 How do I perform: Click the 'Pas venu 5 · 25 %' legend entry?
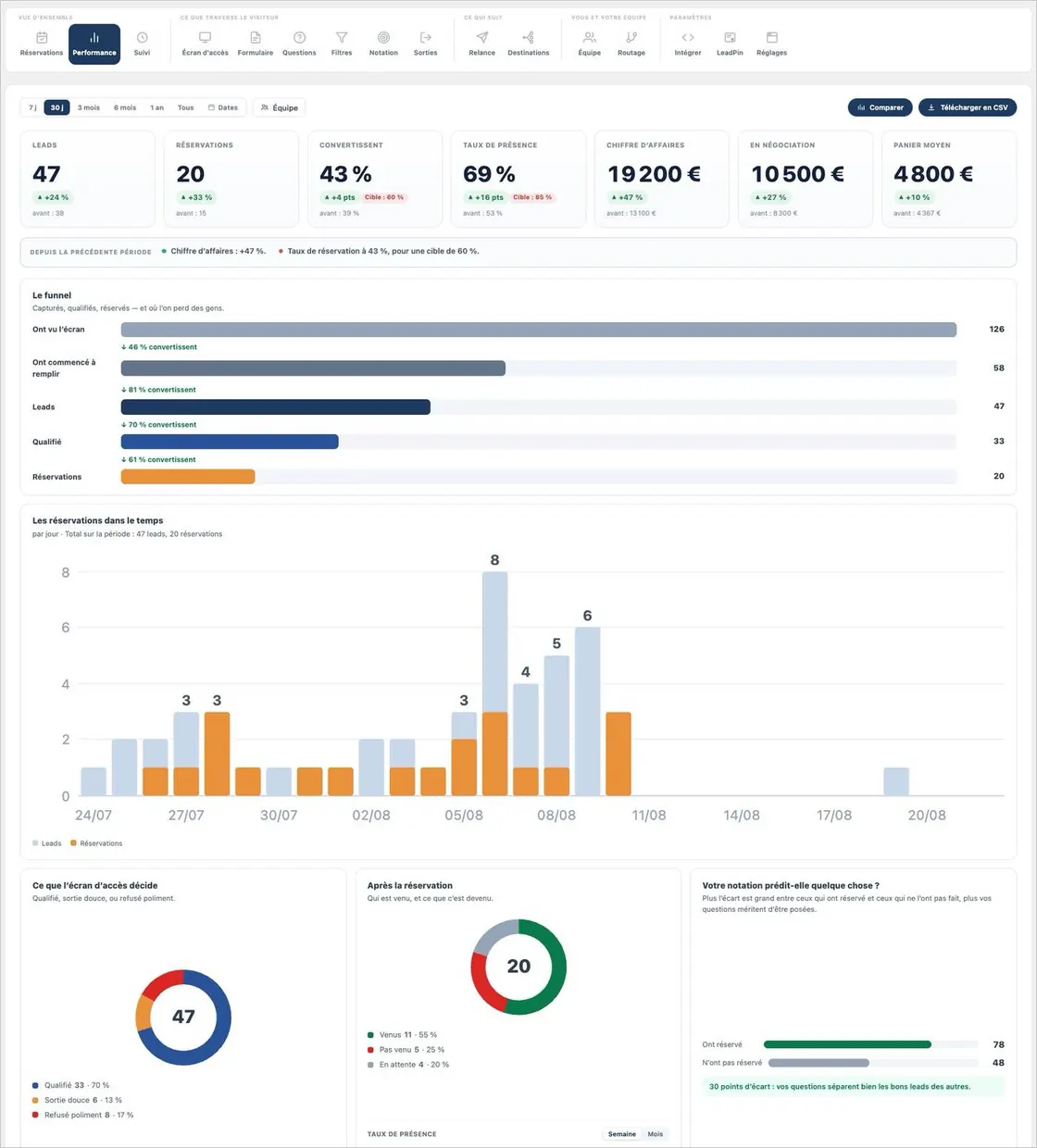[406, 1050]
